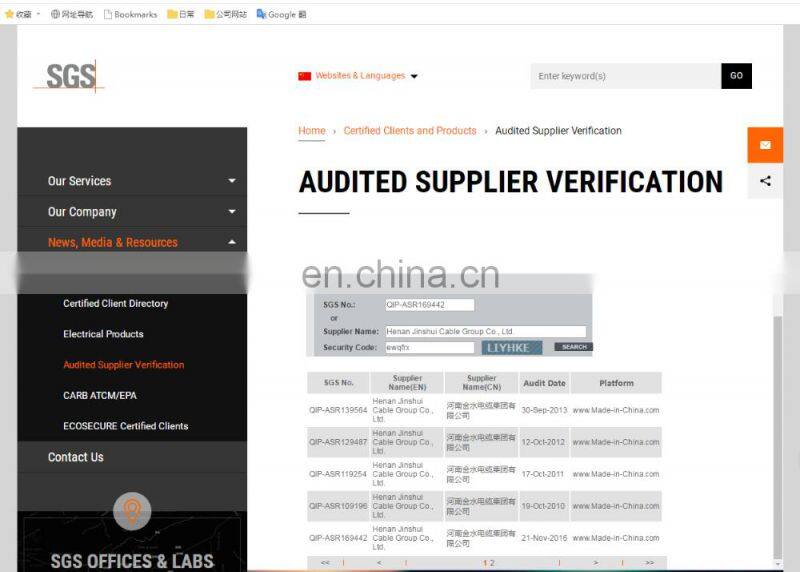The image size is (800, 572).
Task: Click the location pin icon above SGS Offices
Action: pos(132,511)
